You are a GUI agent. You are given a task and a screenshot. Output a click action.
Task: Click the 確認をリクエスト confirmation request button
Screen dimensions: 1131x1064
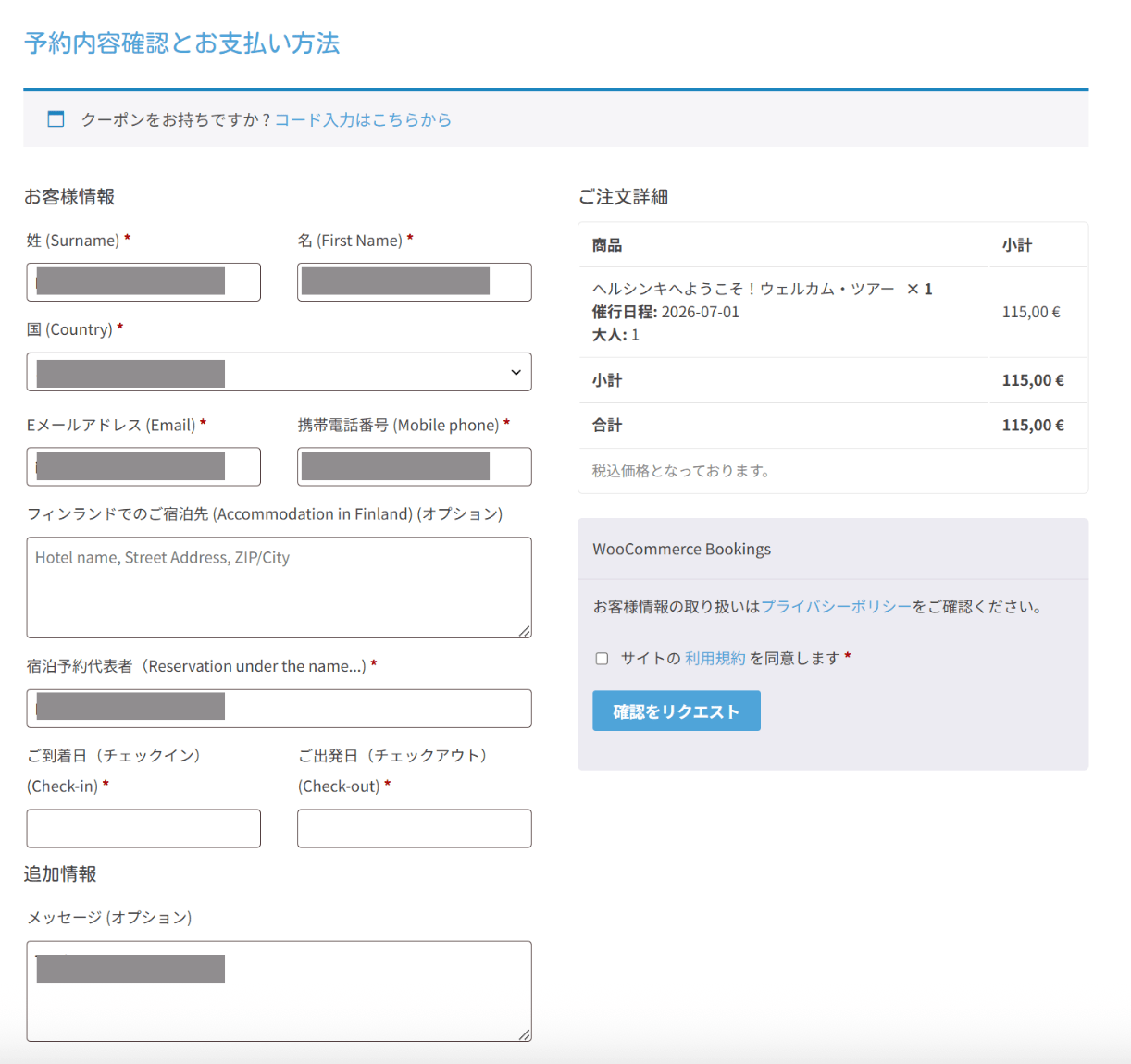click(x=676, y=711)
